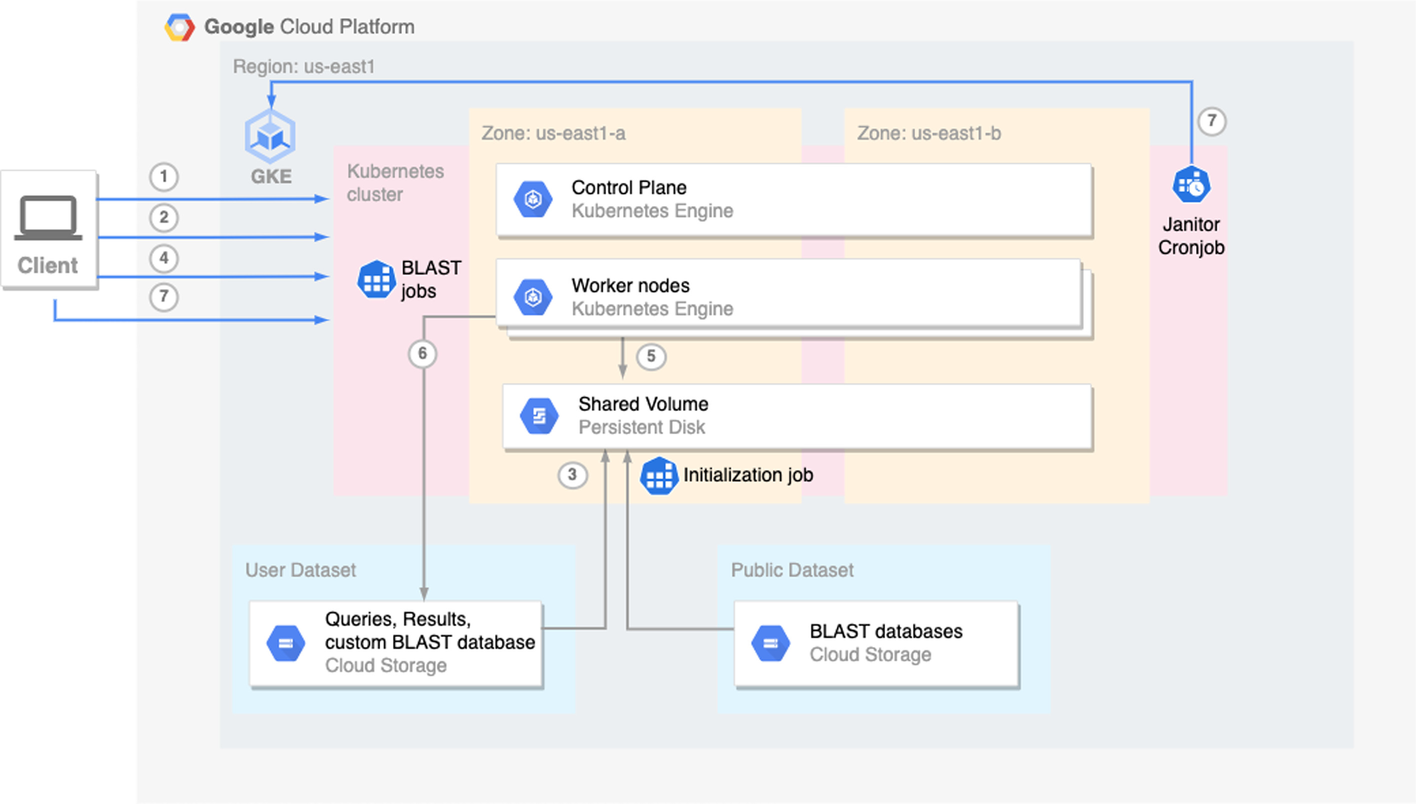Click the 'Client' text label
This screenshot has height=804, width=1416.
[x=48, y=266]
